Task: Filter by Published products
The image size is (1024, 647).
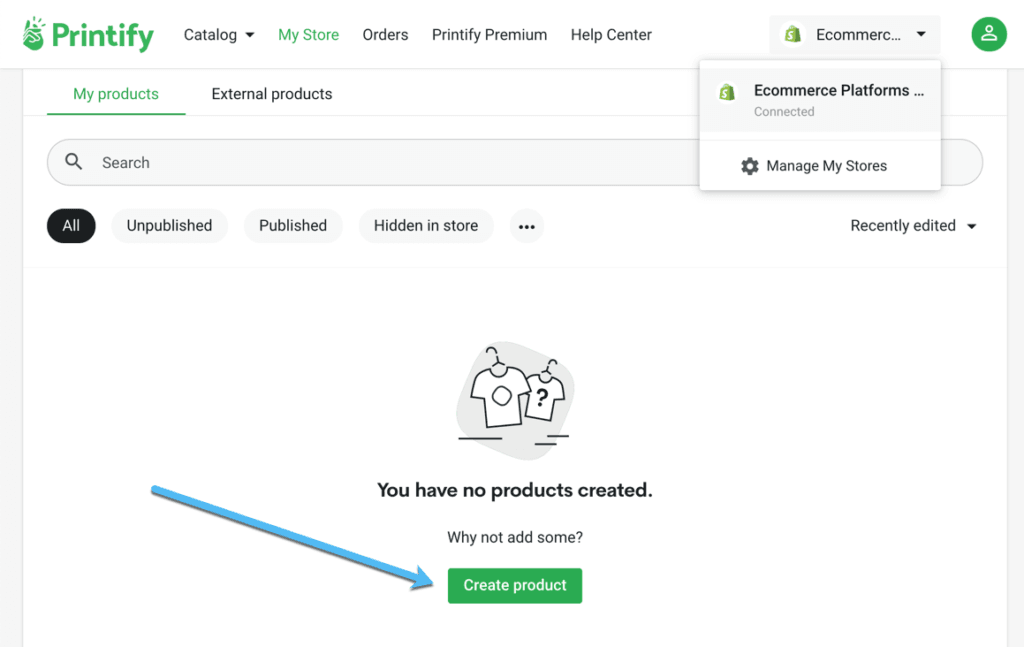Action: [293, 226]
